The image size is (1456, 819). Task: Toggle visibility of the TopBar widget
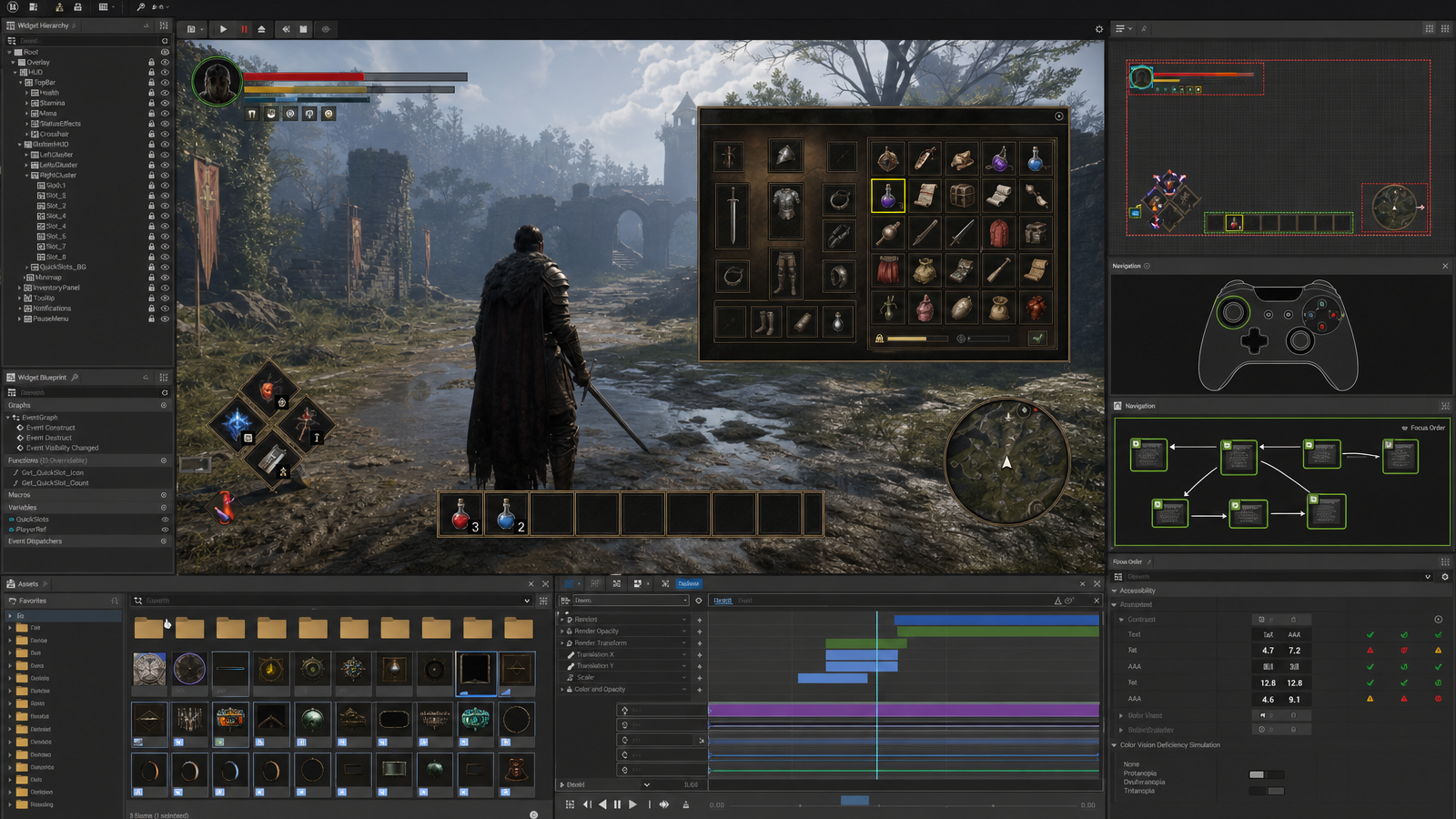[165, 83]
